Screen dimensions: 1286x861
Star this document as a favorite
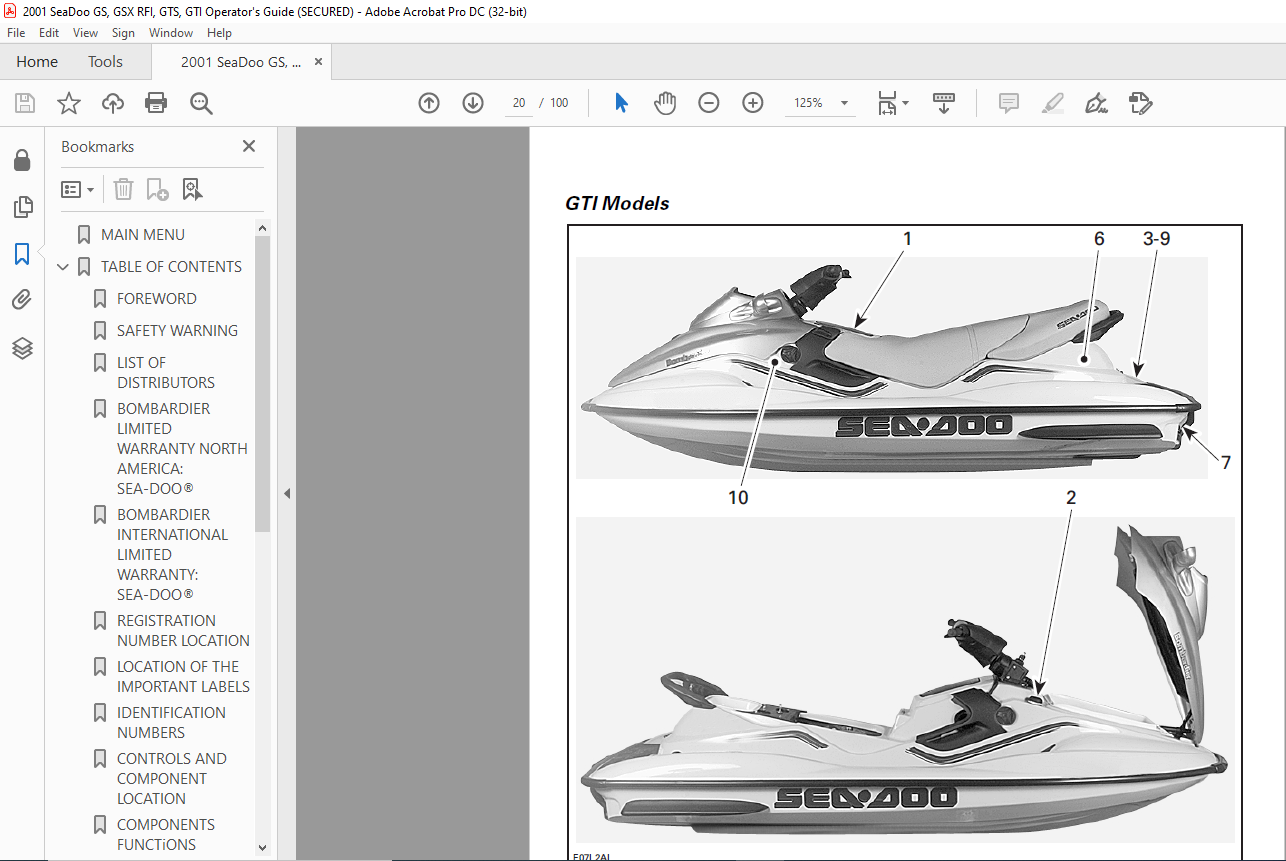click(x=69, y=103)
